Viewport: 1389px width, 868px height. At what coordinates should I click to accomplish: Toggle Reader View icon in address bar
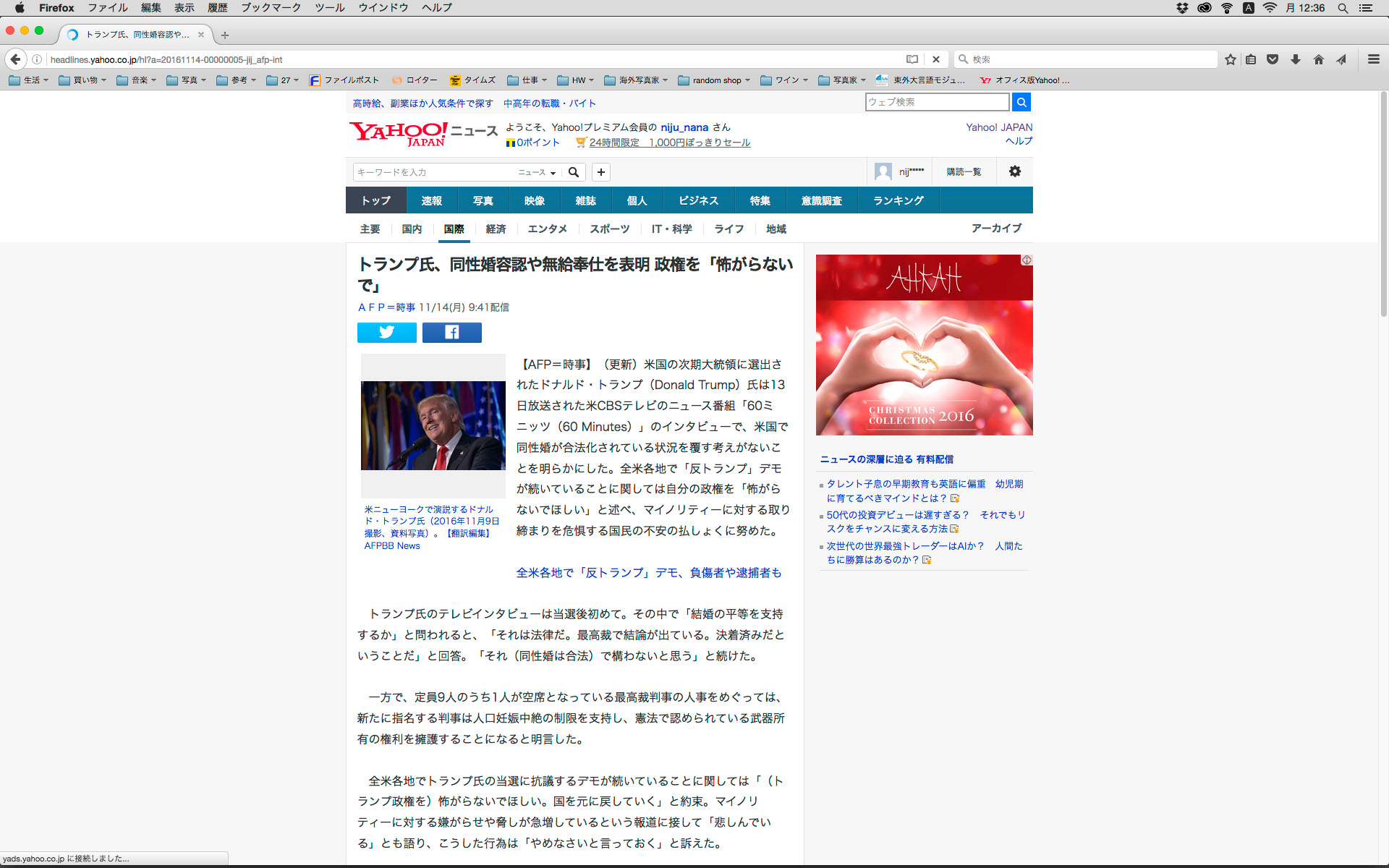tap(912, 59)
